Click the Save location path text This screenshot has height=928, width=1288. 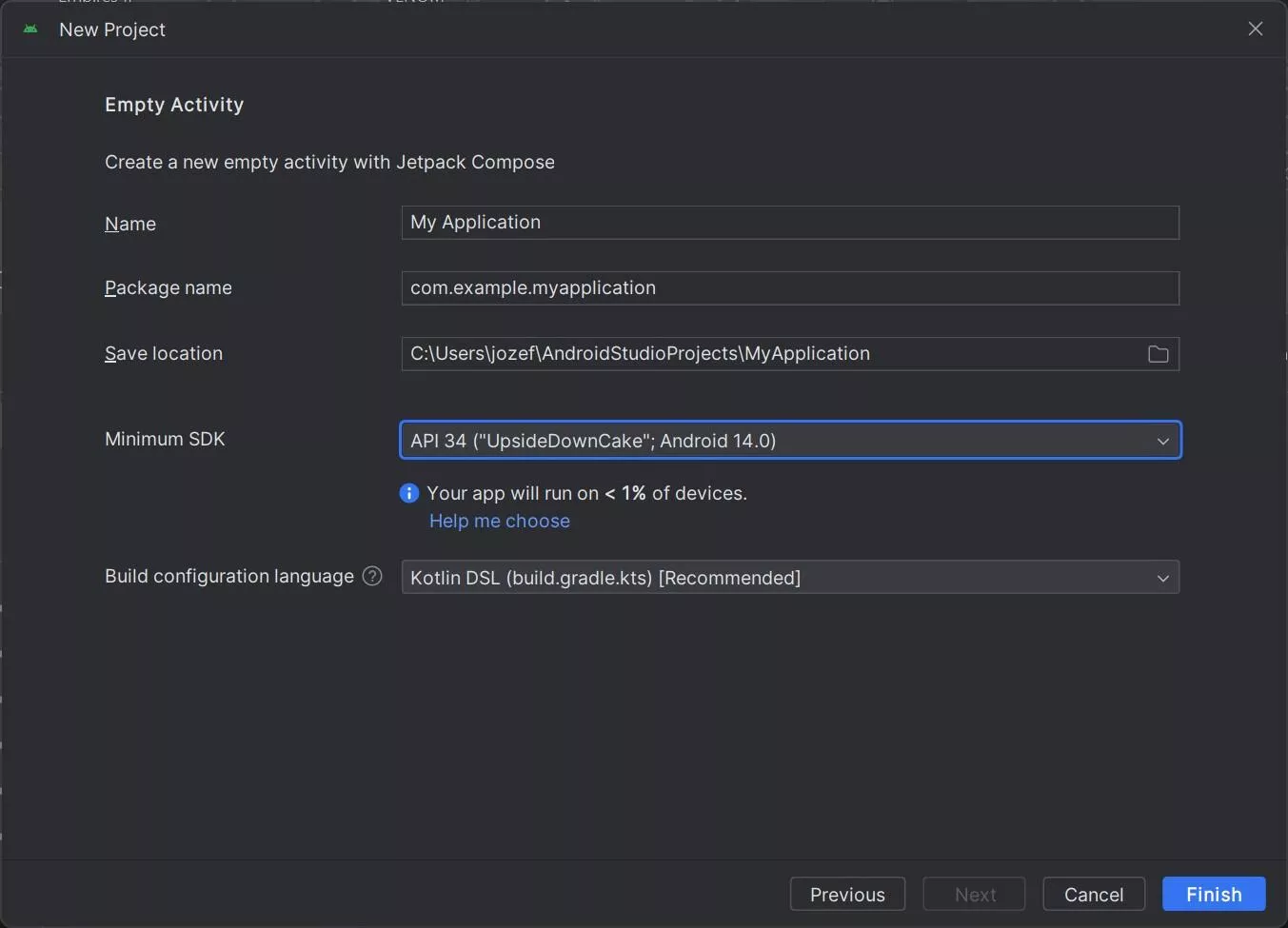(x=640, y=354)
